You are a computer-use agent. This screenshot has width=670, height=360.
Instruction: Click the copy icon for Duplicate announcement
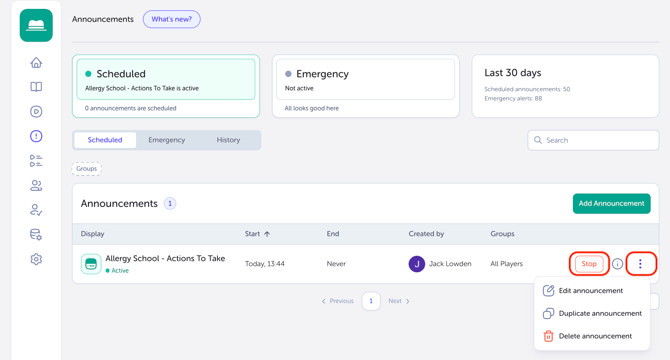point(548,313)
